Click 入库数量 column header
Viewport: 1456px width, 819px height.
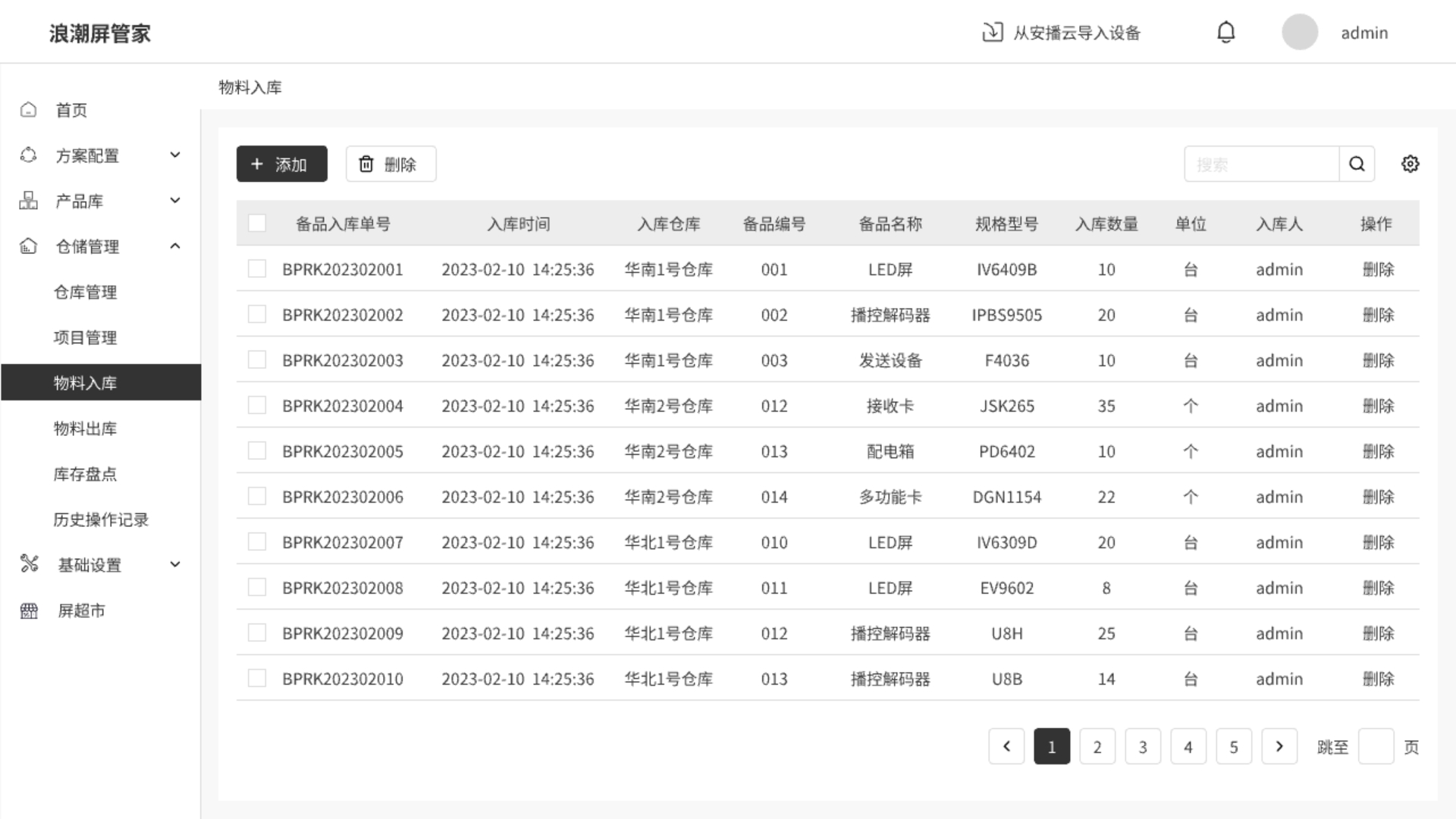1106,224
